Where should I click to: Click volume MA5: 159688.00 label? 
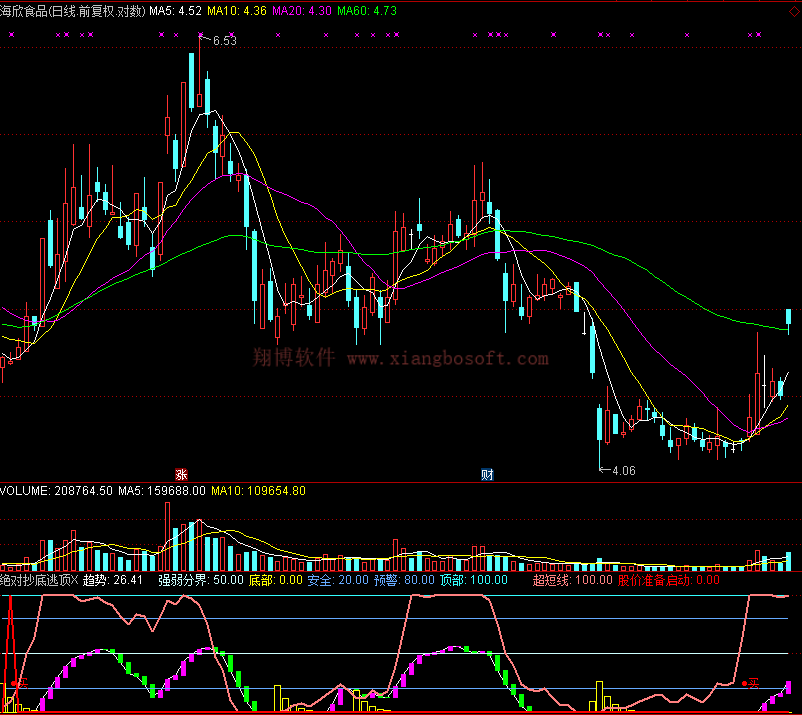tap(162, 491)
